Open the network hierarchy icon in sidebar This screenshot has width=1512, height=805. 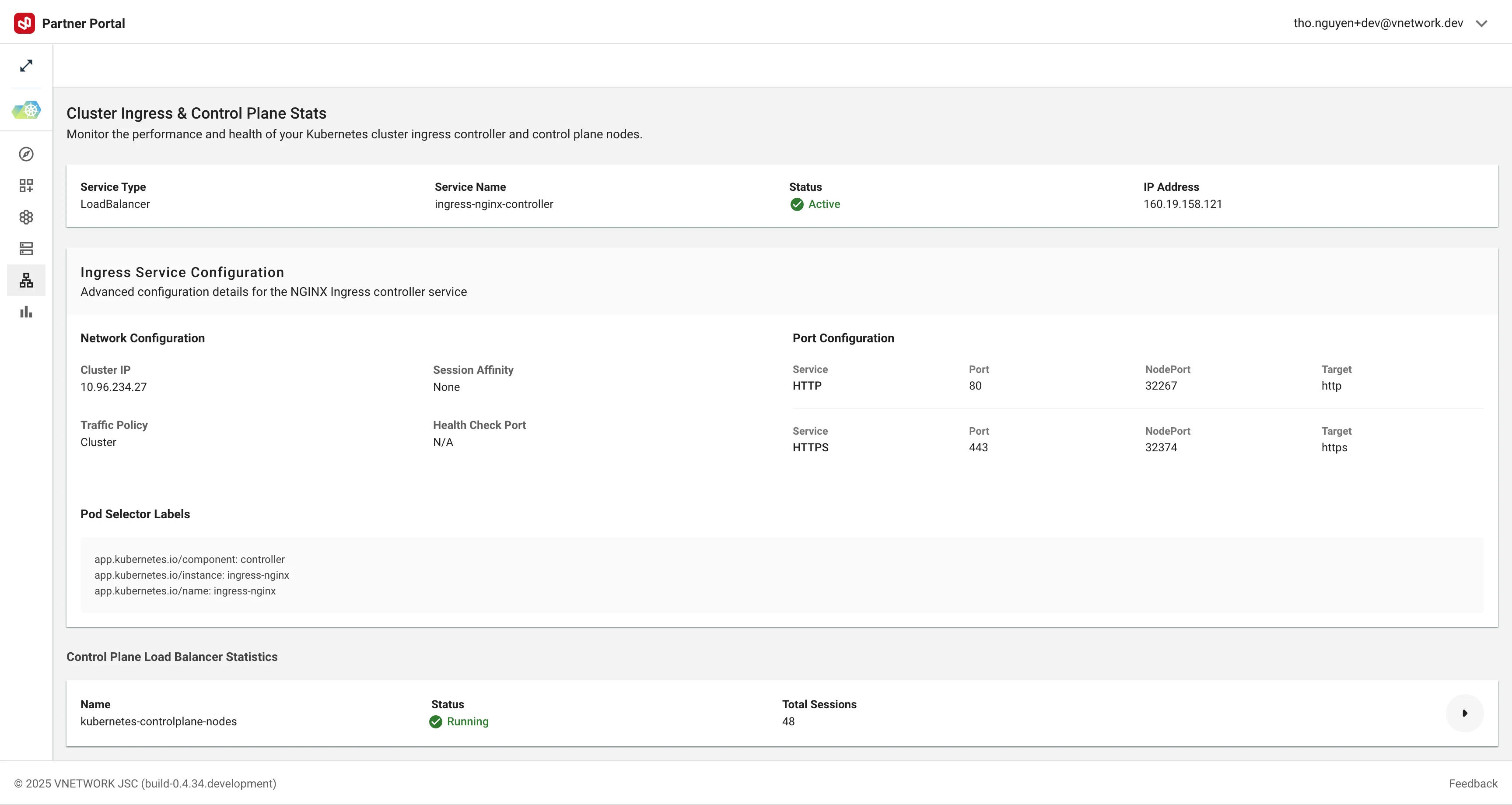26,280
